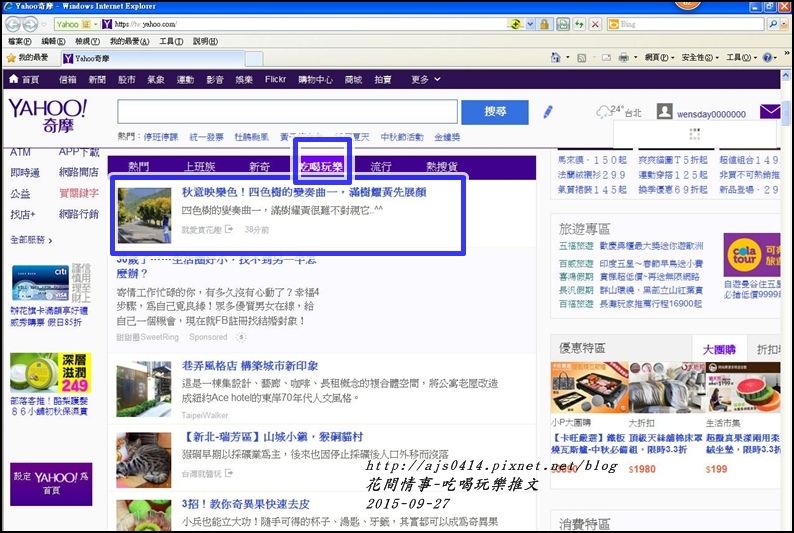794x533 pixels.
Task: Open the 山城小鎮，猴硐貓村 article link
Action: [272, 437]
